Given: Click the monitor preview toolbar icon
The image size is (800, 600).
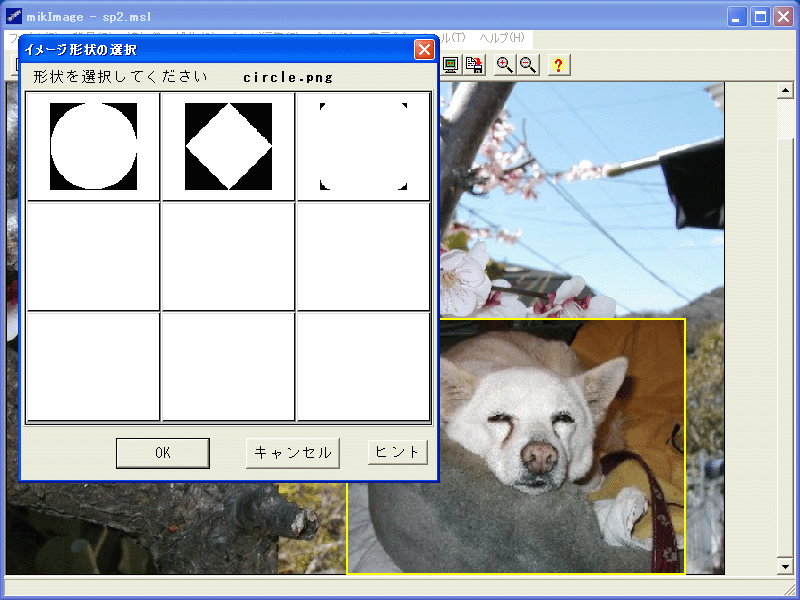Looking at the screenshot, I should [x=450, y=65].
